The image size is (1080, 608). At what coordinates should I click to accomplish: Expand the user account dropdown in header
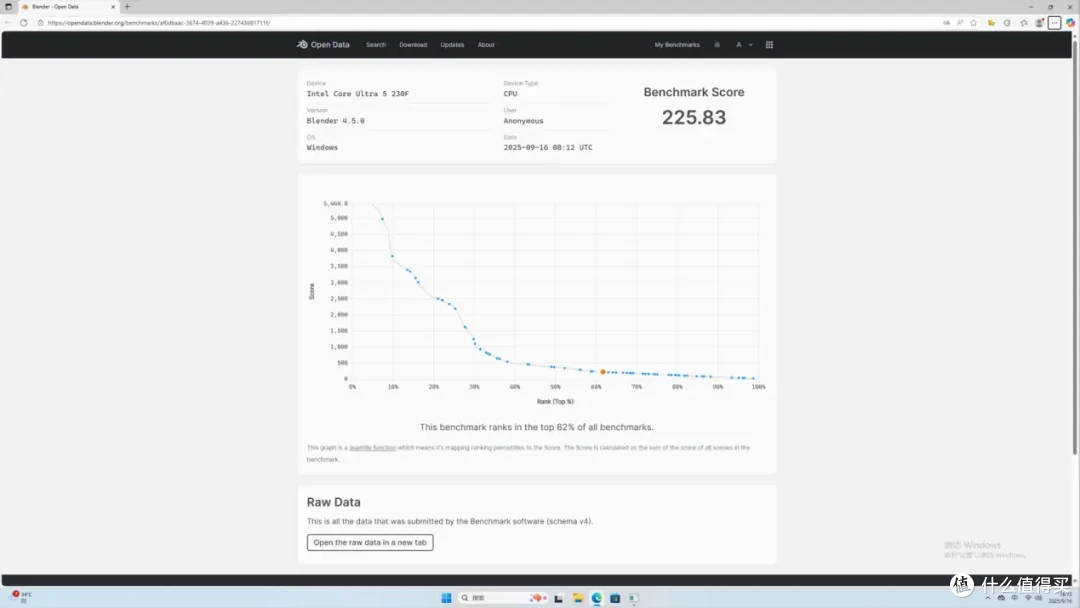tap(744, 45)
